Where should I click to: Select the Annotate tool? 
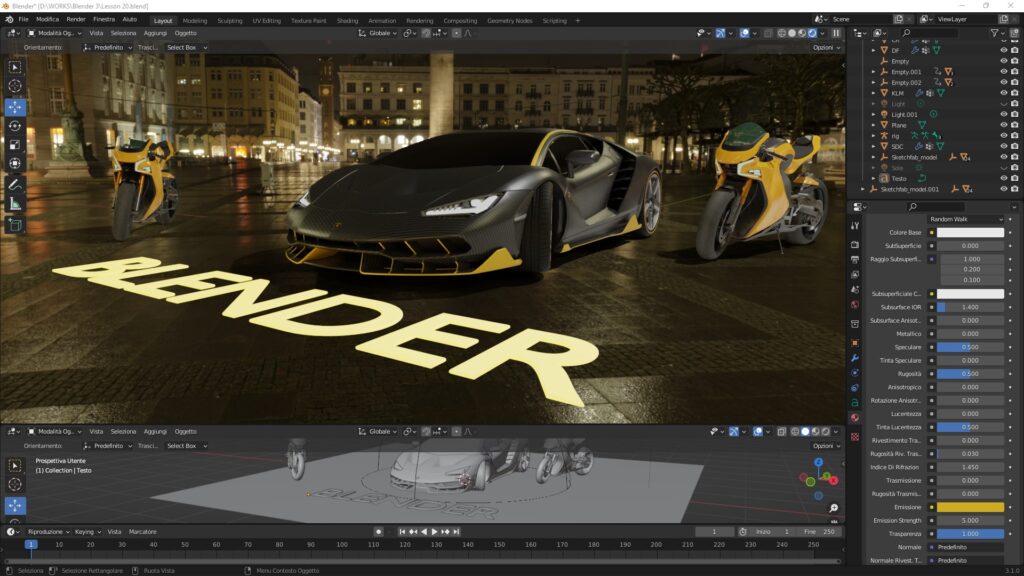point(15,185)
